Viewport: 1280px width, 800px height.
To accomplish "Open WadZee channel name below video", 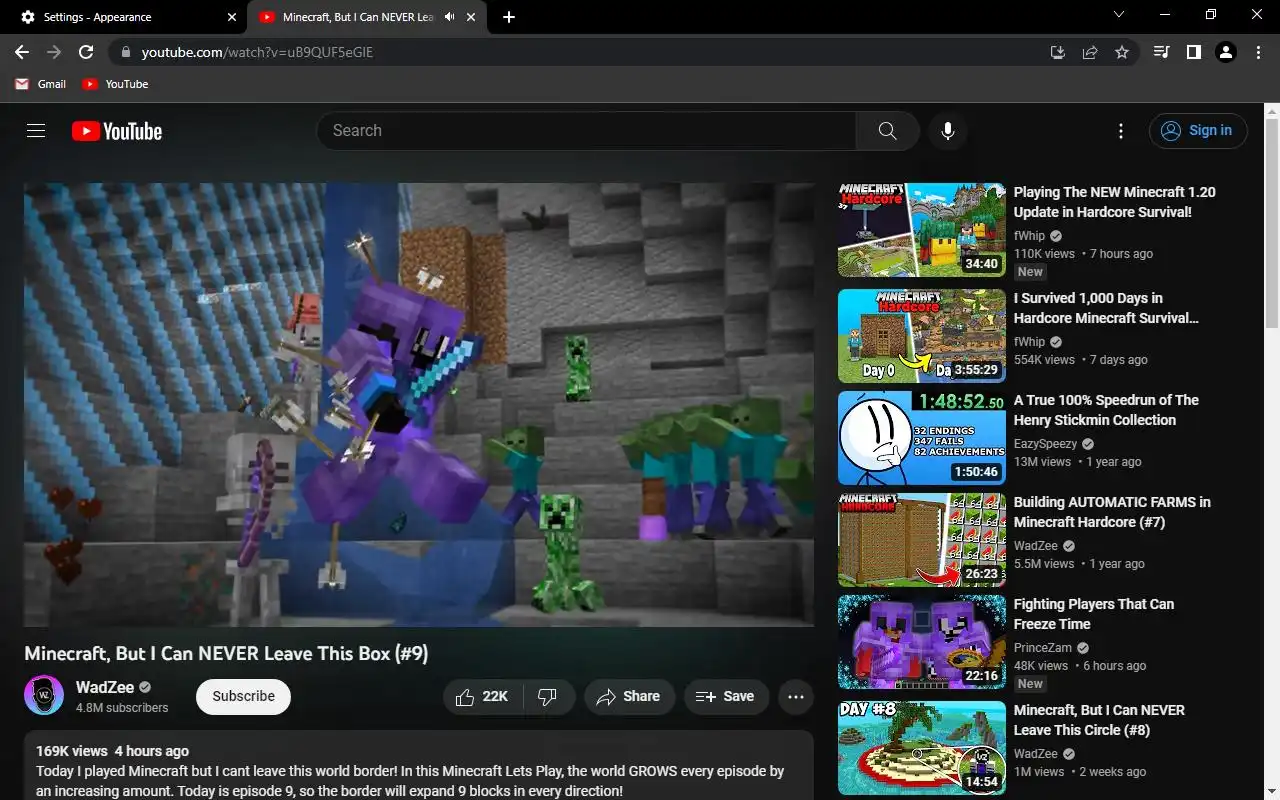I will click(105, 687).
